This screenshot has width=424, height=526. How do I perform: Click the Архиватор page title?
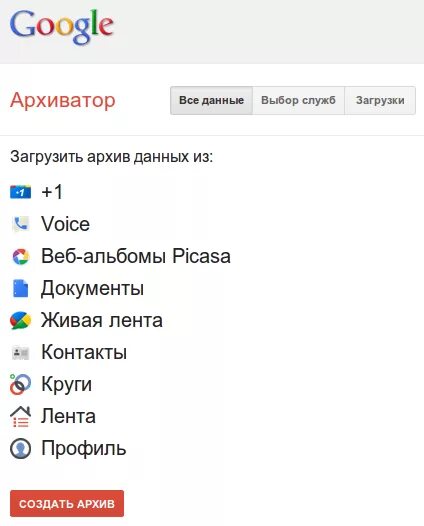(x=63, y=100)
